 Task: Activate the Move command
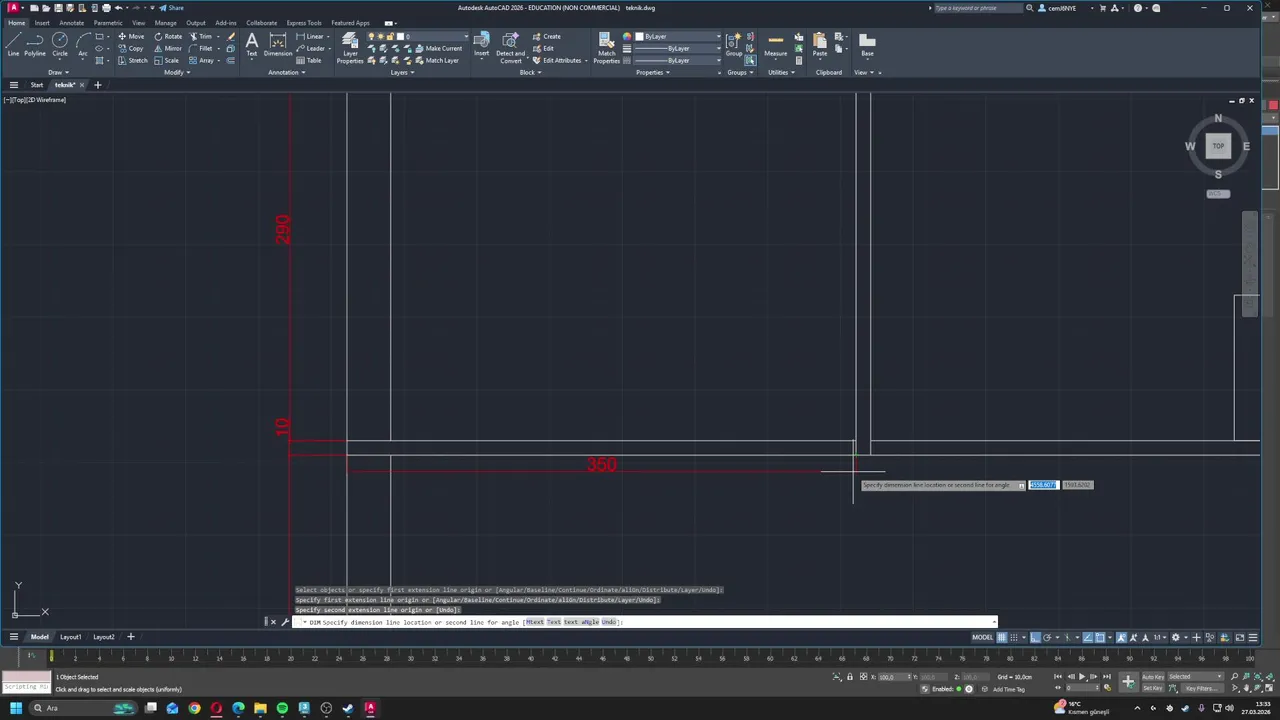click(131, 36)
